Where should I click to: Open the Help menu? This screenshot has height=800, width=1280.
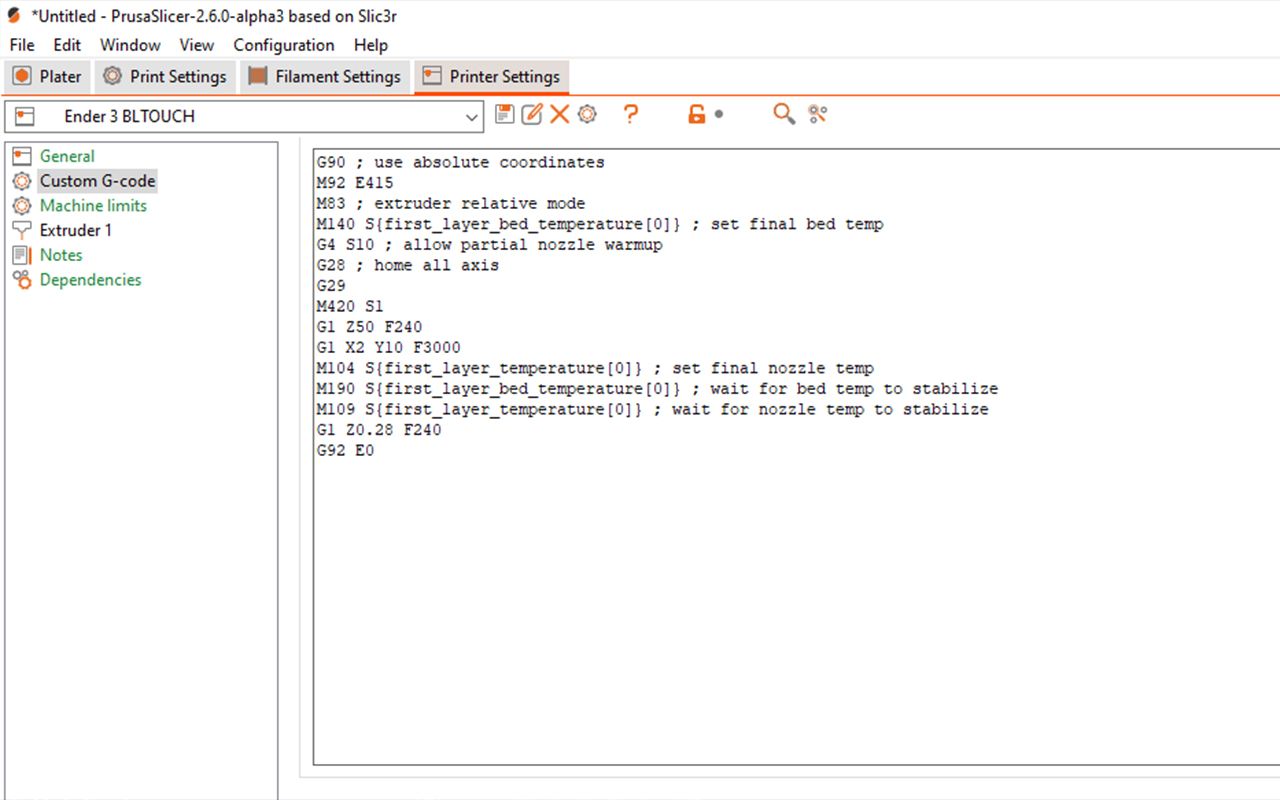click(x=371, y=45)
